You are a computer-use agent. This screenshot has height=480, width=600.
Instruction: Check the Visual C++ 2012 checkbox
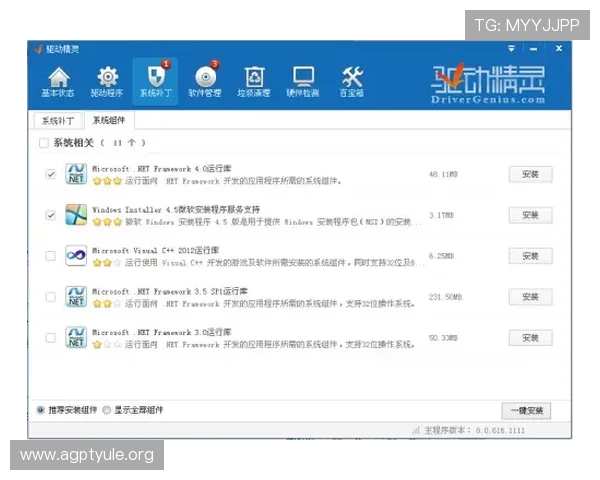51,256
